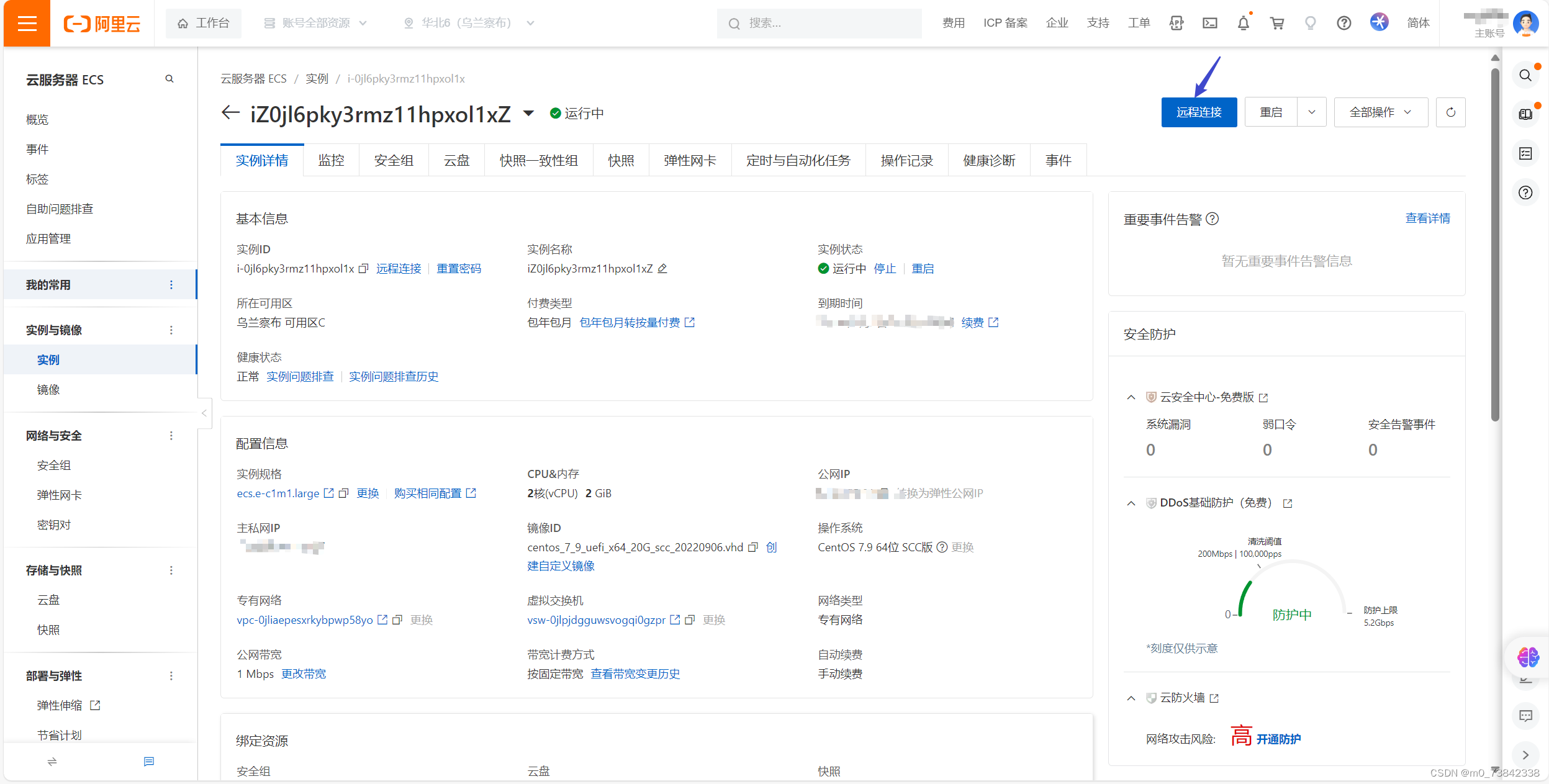Open the 账号全部资源 dropdown
This screenshot has height=784, width=1549.
pyautogui.click(x=315, y=24)
